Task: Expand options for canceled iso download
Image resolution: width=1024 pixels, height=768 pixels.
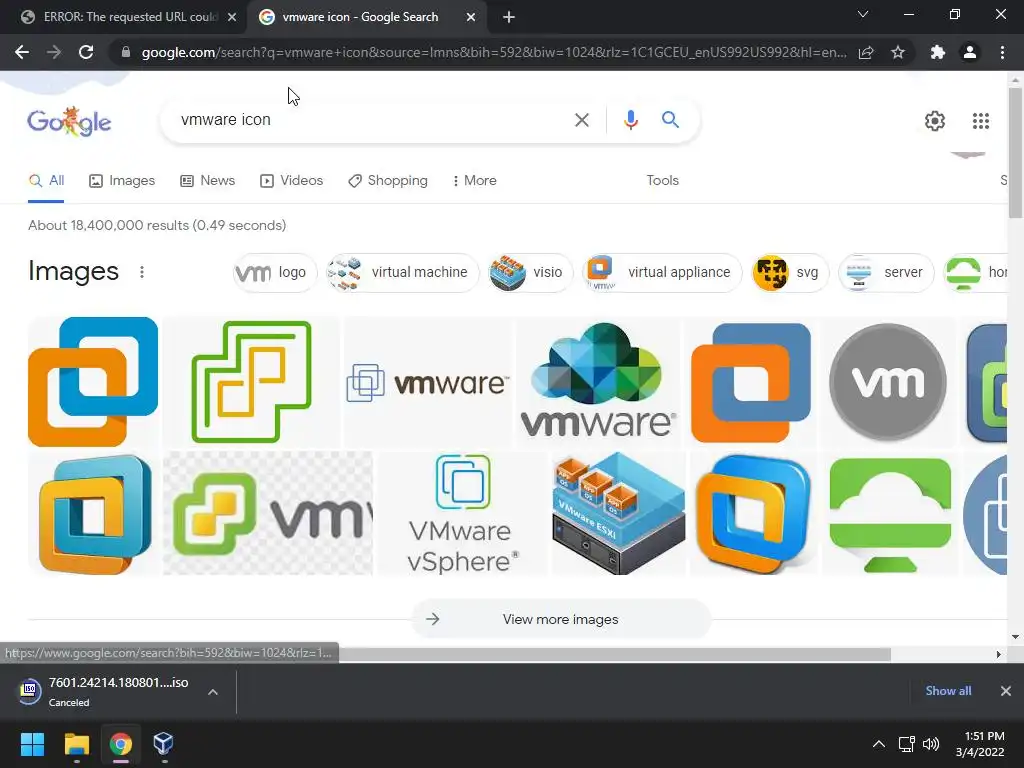Action: tap(213, 692)
